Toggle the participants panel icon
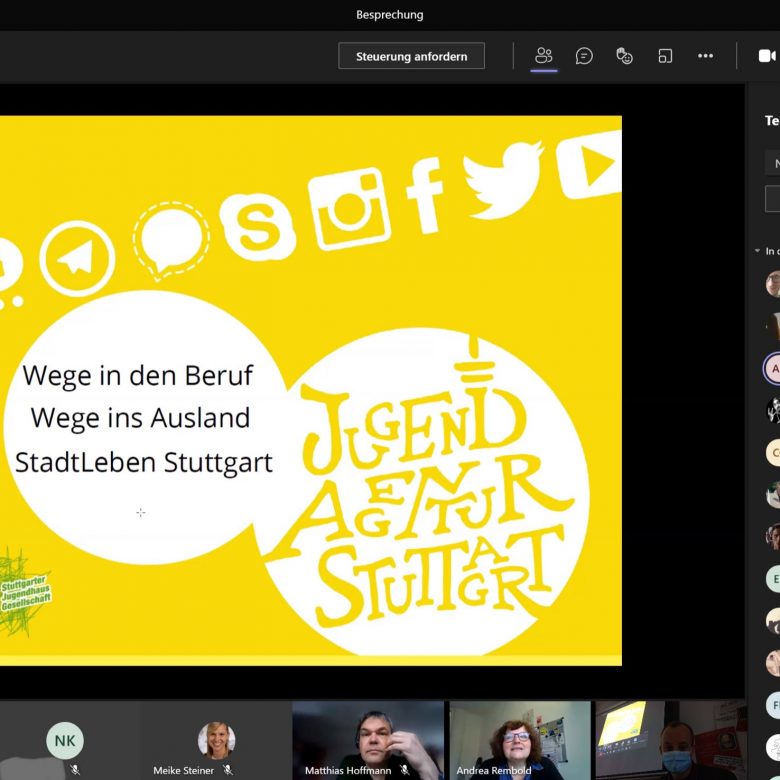The height and width of the screenshot is (780, 780). (x=544, y=56)
